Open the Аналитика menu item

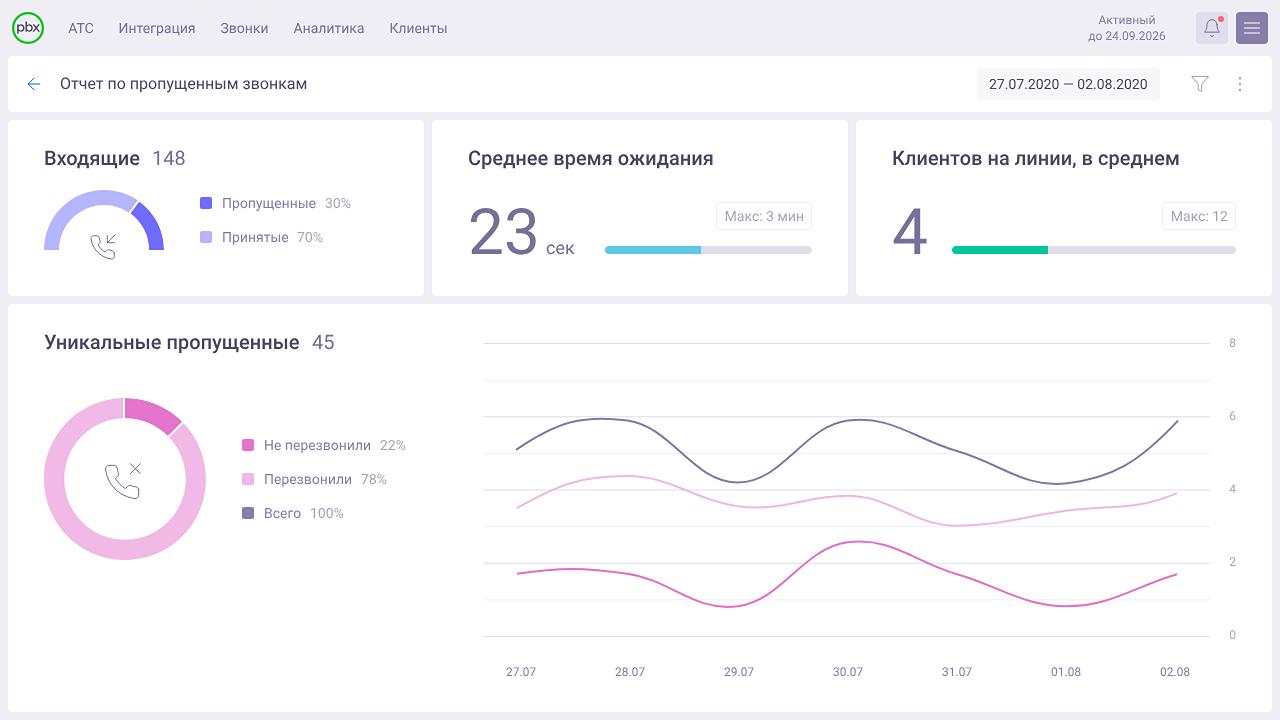coord(330,28)
